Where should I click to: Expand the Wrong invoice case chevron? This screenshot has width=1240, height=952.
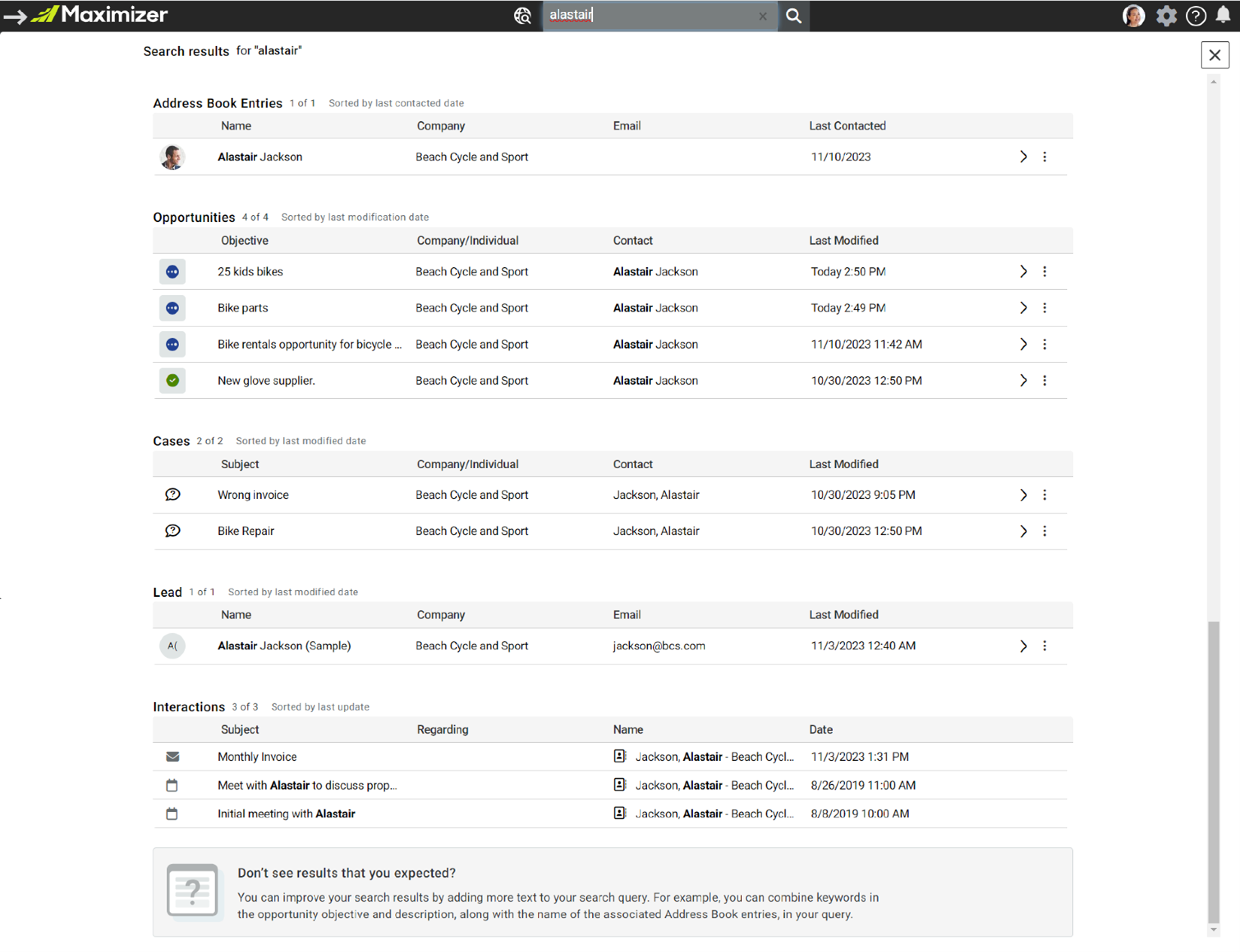pos(1023,495)
